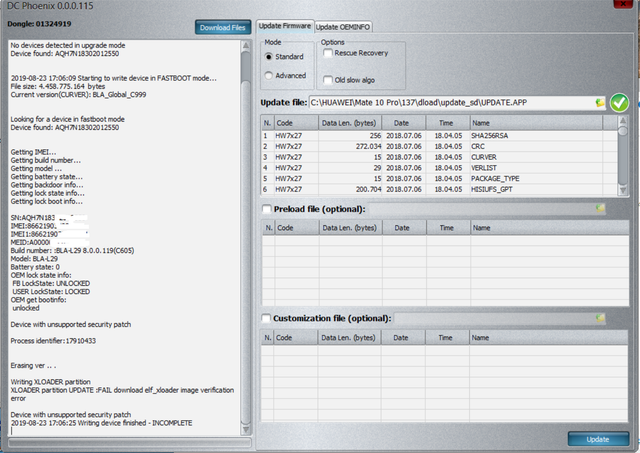Open customization file browse folder icon

600,318
